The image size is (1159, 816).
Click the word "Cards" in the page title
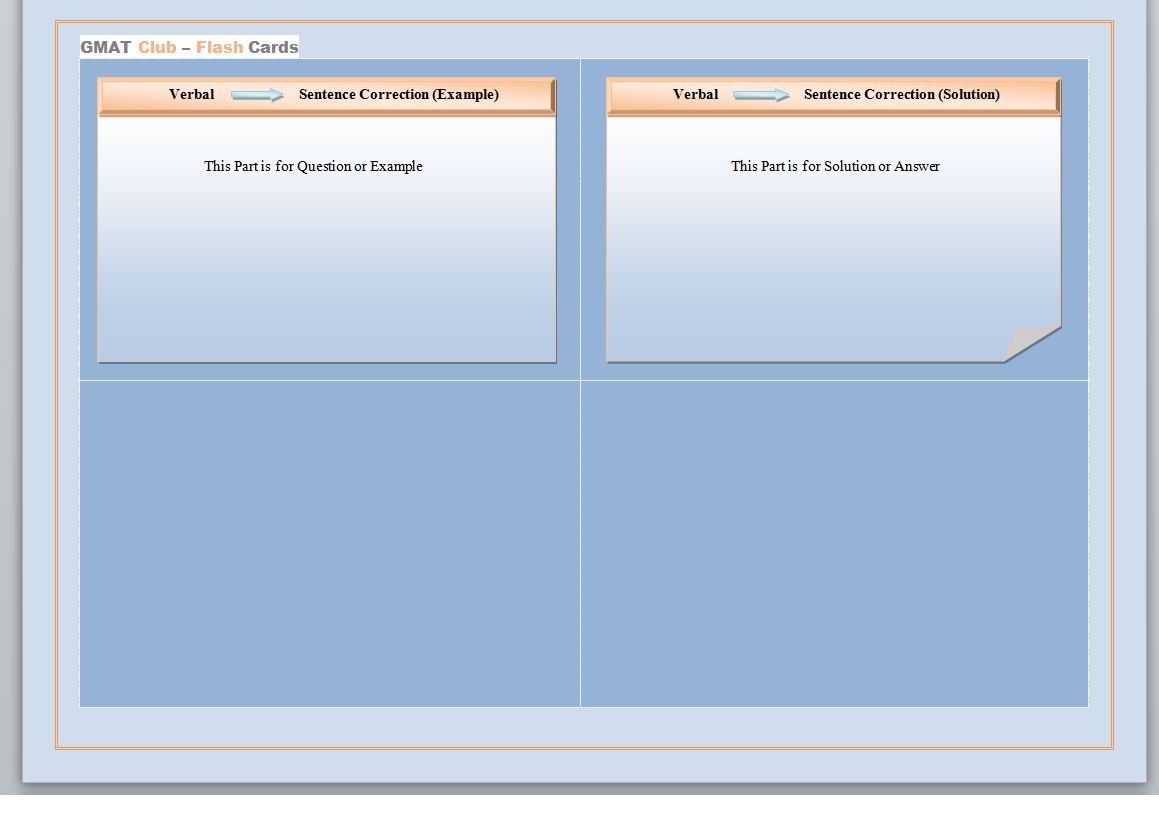tap(273, 47)
